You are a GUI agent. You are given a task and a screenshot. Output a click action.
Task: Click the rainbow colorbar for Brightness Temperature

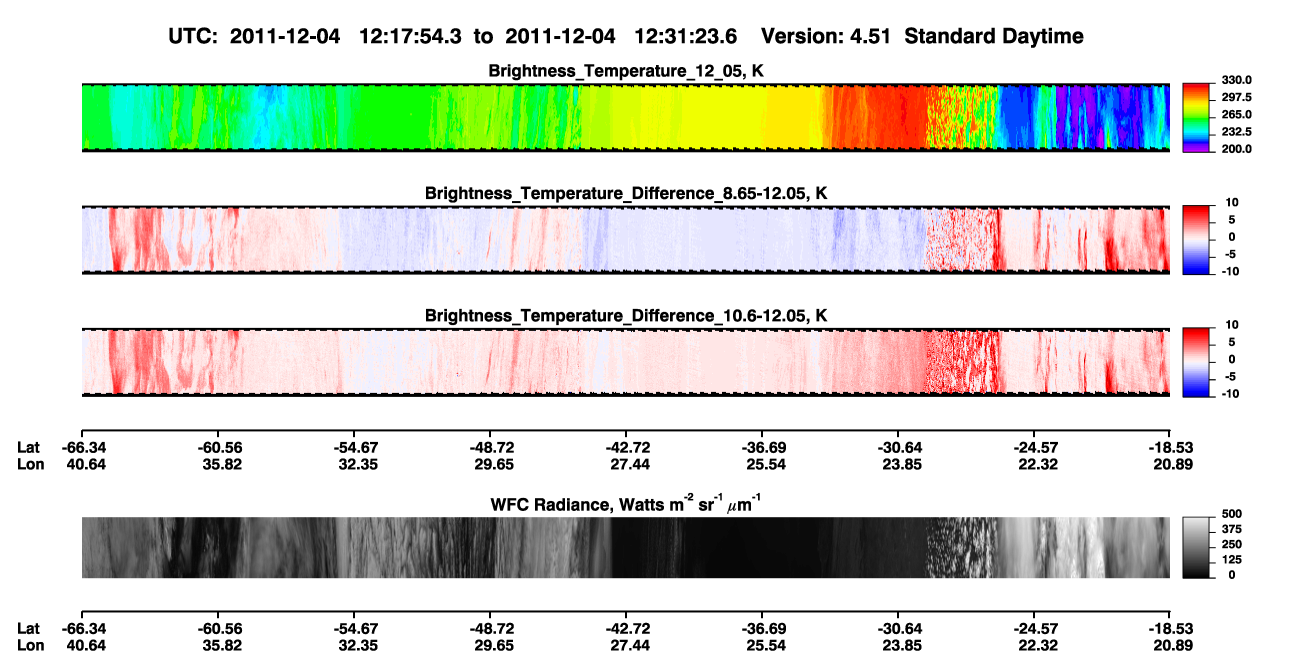[x=1196, y=118]
